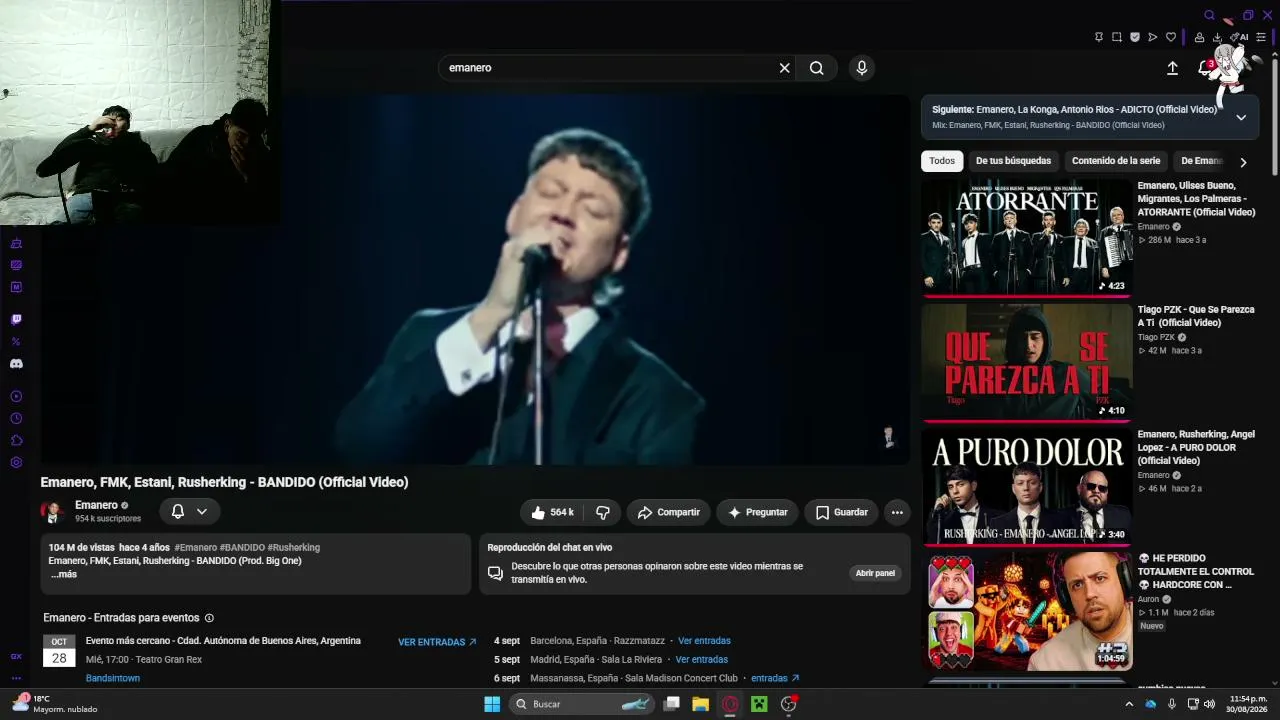Screen dimensions: 1280x720
Task: Open the Bandsintown link
Action: [x=113, y=678]
